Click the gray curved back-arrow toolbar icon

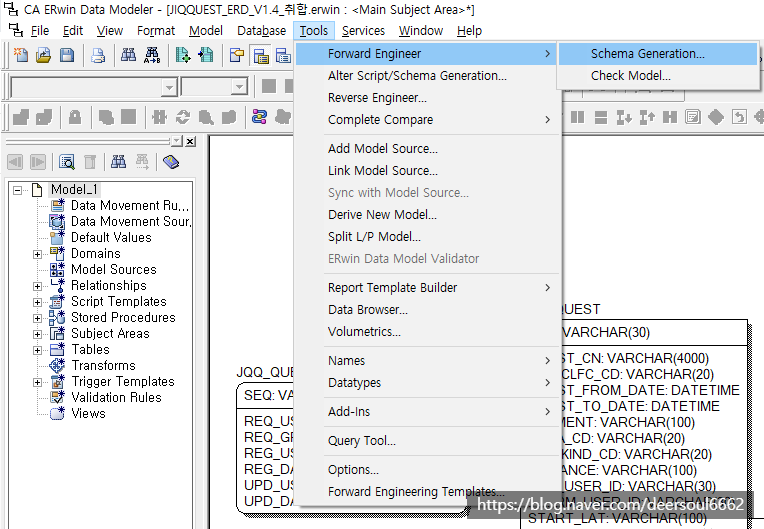tap(739, 117)
